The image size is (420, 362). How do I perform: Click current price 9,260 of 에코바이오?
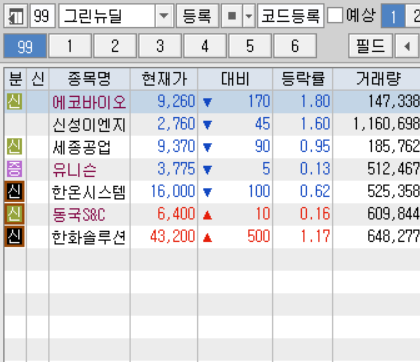click(176, 101)
